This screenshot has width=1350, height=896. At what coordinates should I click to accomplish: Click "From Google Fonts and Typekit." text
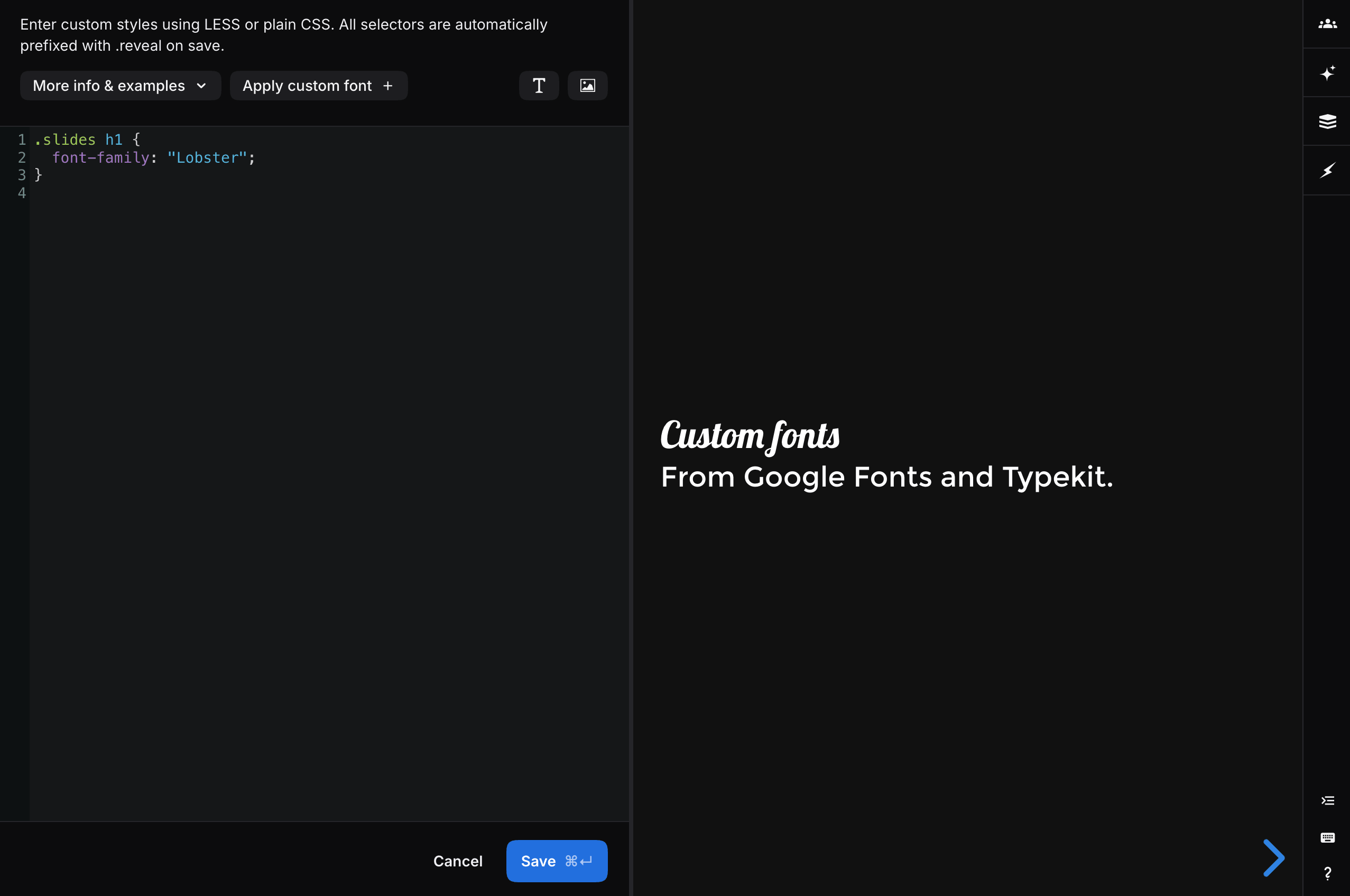887,477
